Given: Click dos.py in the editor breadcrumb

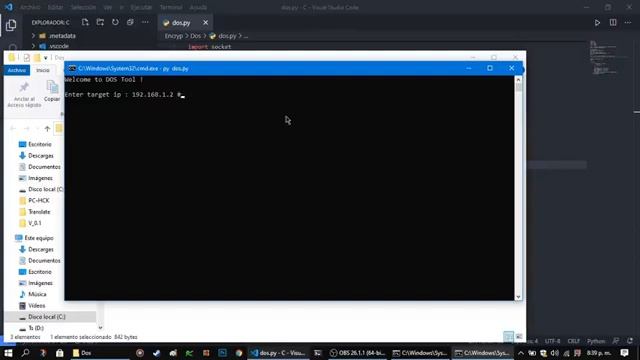Looking at the screenshot, I should [227, 36].
